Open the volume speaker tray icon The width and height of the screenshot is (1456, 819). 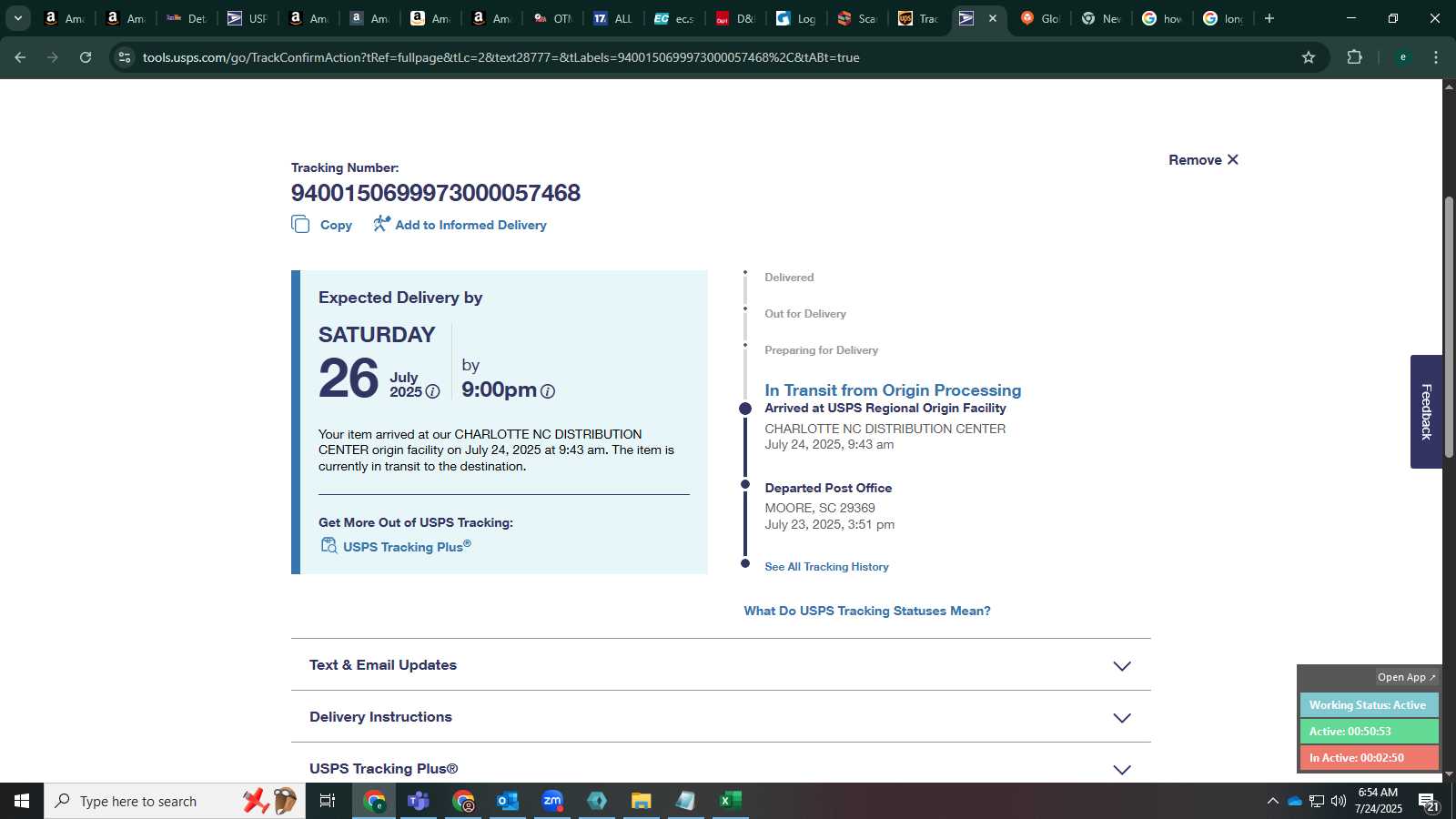(1339, 801)
